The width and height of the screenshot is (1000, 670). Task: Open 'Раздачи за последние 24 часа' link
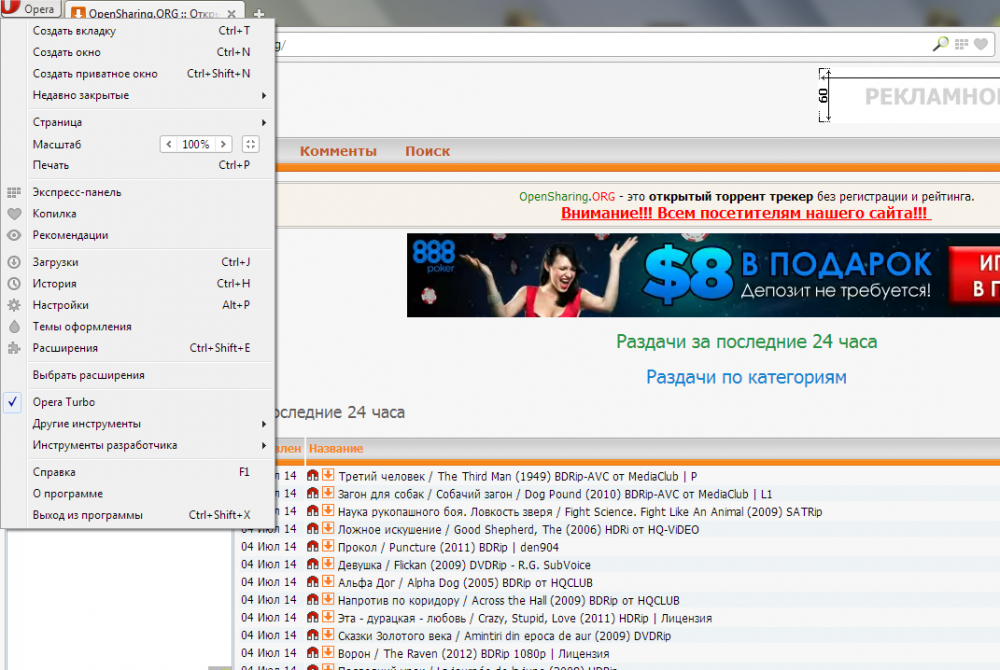(746, 342)
